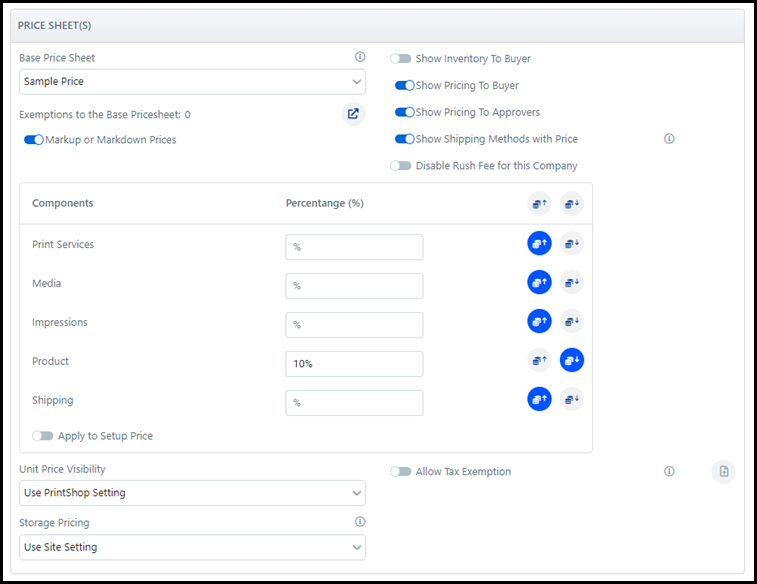Click the Shipping percentage input field

point(354,403)
